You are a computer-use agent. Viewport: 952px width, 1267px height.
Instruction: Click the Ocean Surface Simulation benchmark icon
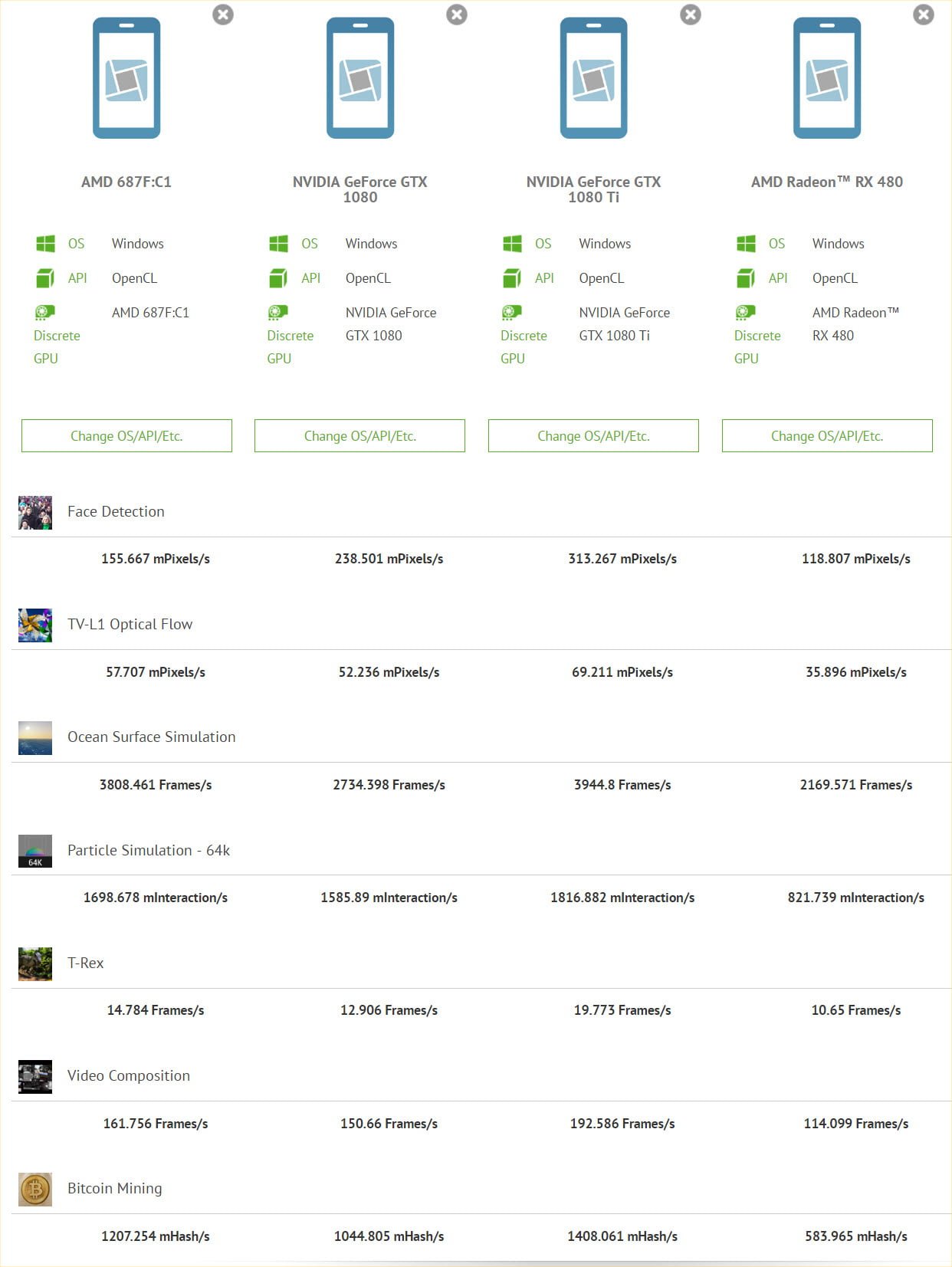point(35,738)
